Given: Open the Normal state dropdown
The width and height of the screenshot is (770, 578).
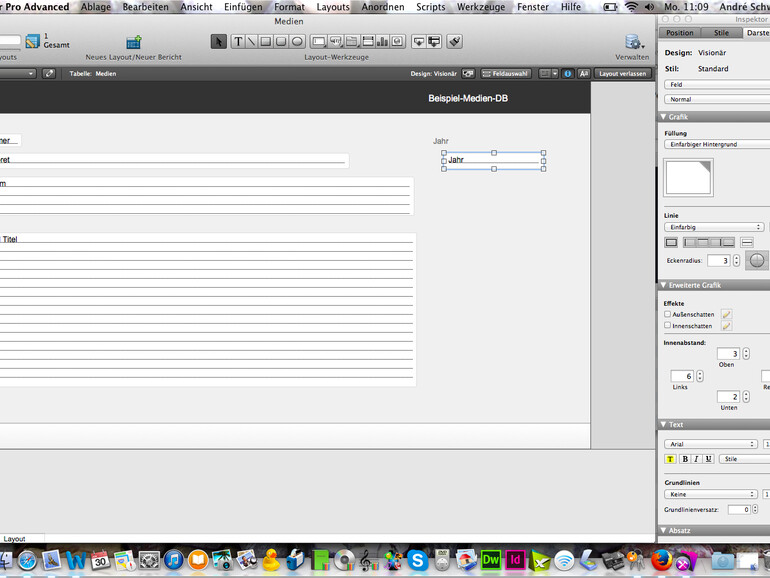Looking at the screenshot, I should pos(717,99).
